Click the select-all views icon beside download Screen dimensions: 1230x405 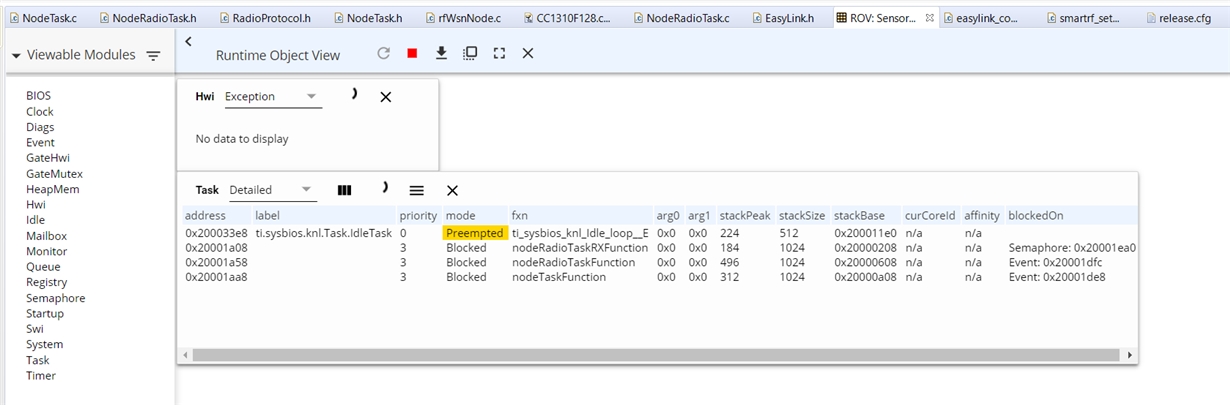pyautogui.click(x=470, y=54)
